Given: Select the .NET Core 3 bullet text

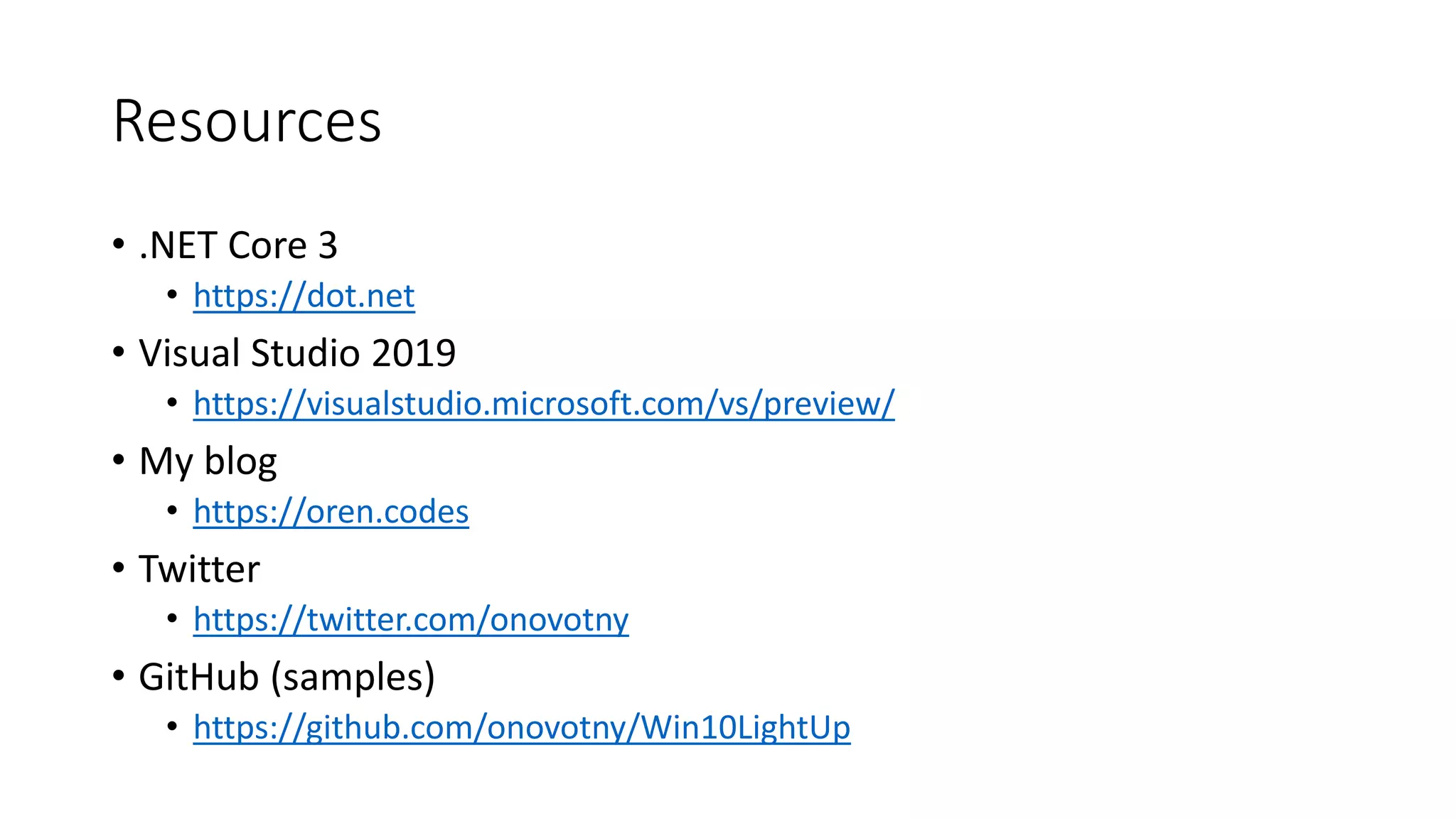Looking at the screenshot, I should click(238, 245).
